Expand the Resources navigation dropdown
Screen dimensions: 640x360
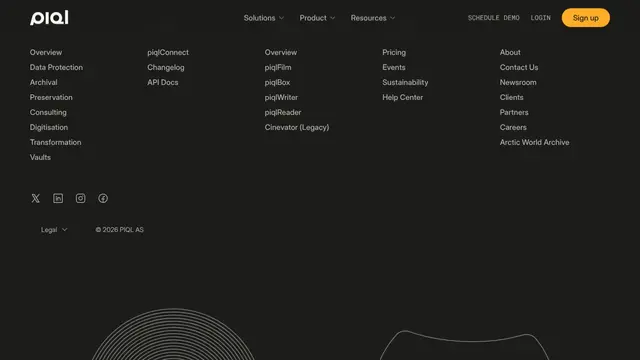tap(373, 18)
